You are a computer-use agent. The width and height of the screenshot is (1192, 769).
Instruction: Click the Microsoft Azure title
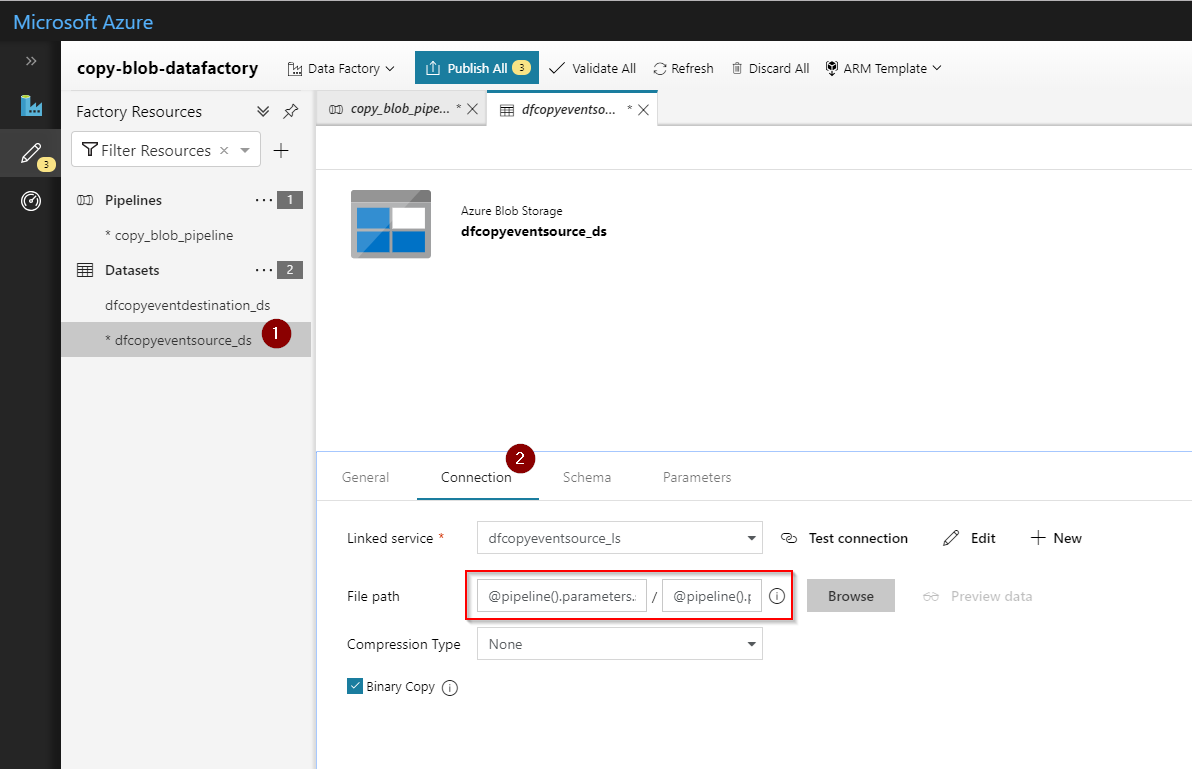[83, 22]
